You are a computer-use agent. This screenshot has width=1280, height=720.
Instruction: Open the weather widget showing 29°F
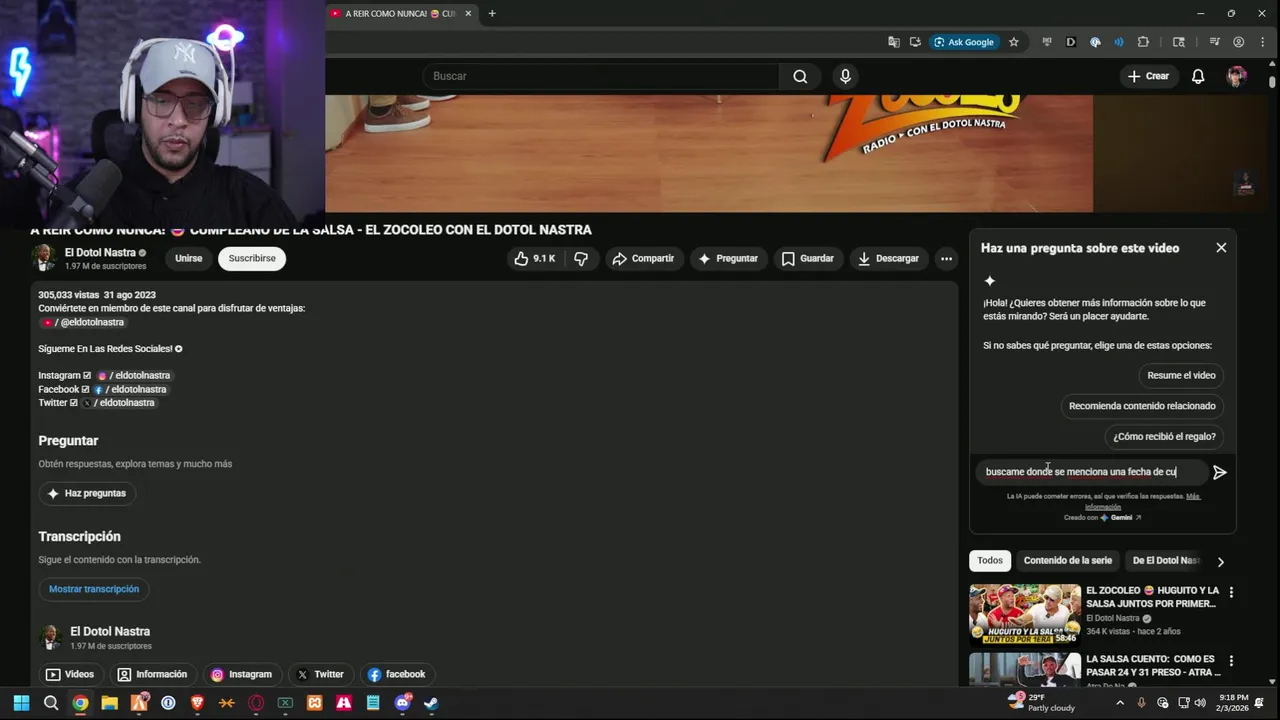coord(1041,703)
